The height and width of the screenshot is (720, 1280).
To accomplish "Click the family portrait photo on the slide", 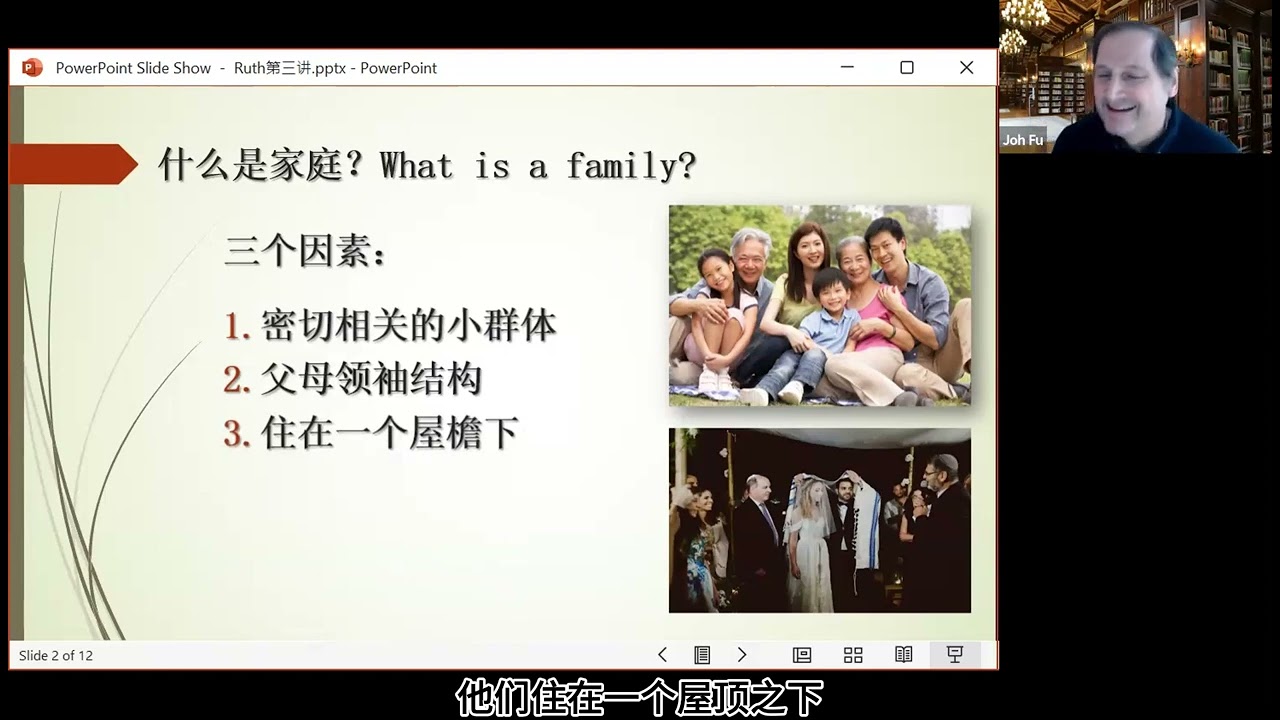I will [820, 305].
